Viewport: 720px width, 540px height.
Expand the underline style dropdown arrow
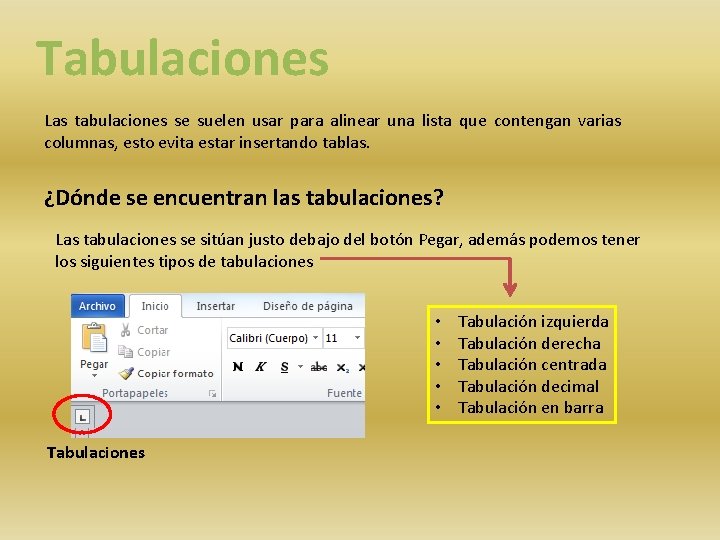pos(300,366)
